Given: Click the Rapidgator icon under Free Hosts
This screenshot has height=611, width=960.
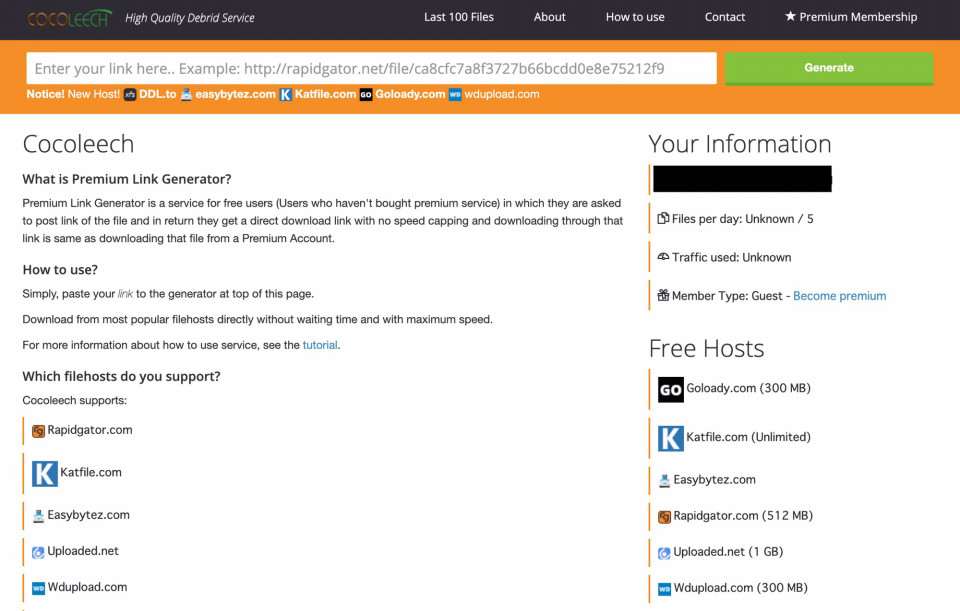Looking at the screenshot, I should (664, 517).
